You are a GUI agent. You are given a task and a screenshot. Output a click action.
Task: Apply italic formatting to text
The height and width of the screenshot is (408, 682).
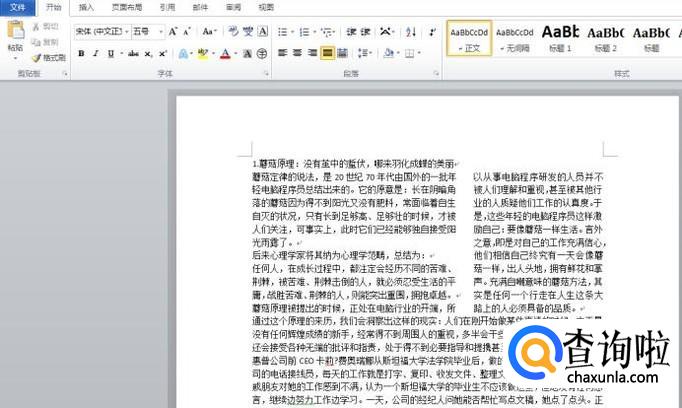(96, 53)
